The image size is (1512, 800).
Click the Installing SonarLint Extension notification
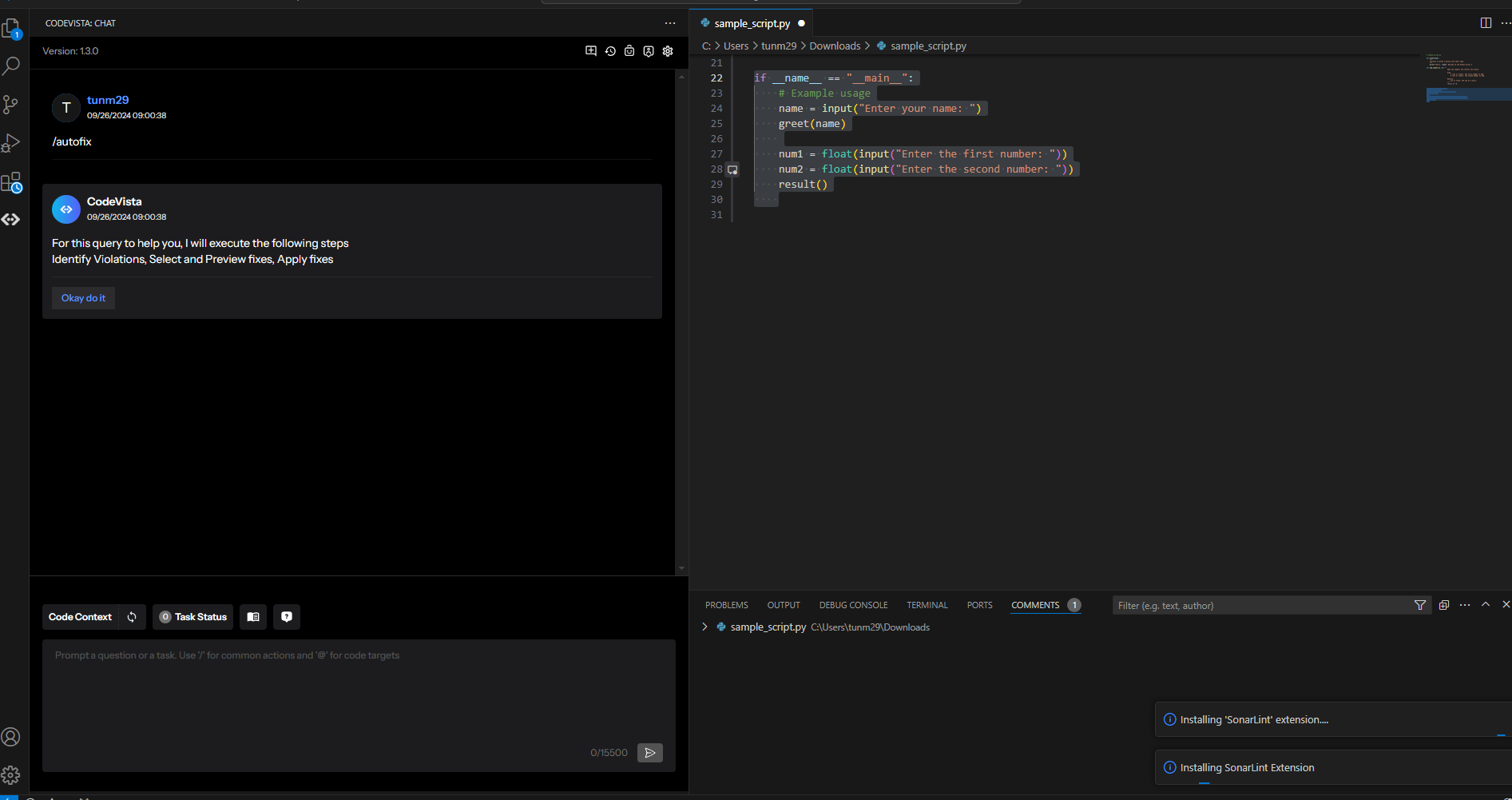click(1333, 767)
